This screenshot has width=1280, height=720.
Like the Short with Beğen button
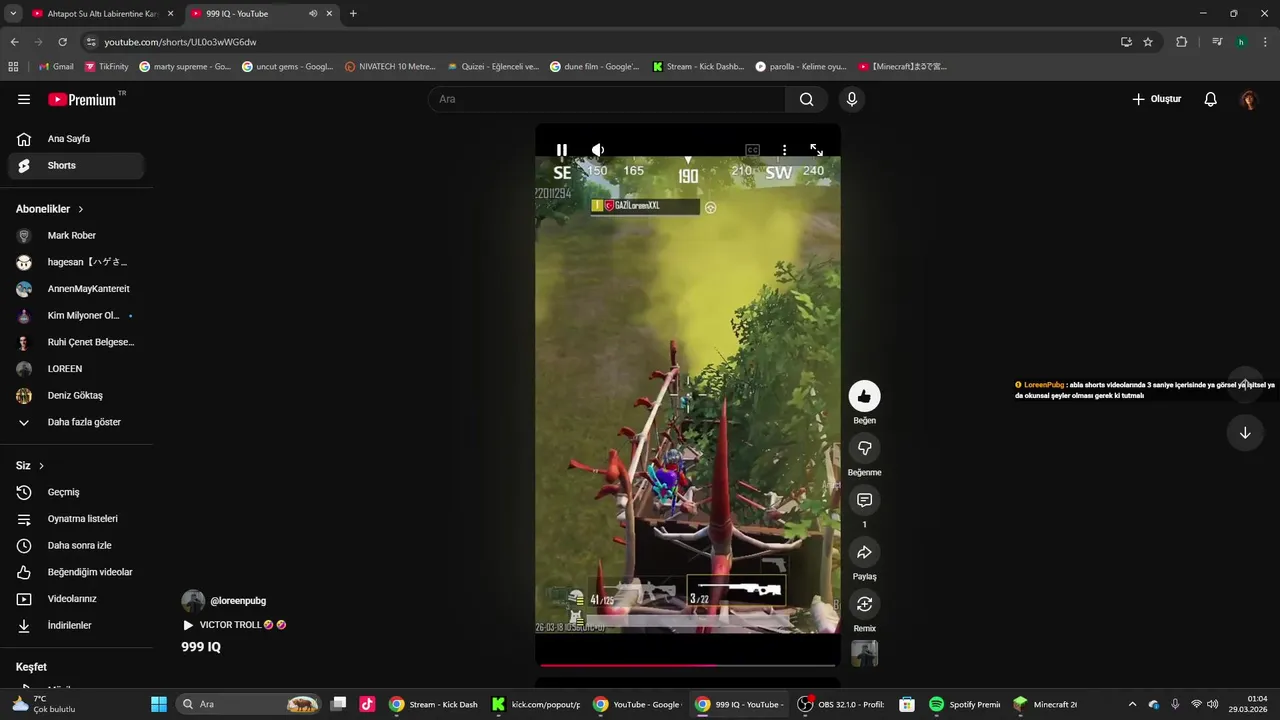pos(864,396)
